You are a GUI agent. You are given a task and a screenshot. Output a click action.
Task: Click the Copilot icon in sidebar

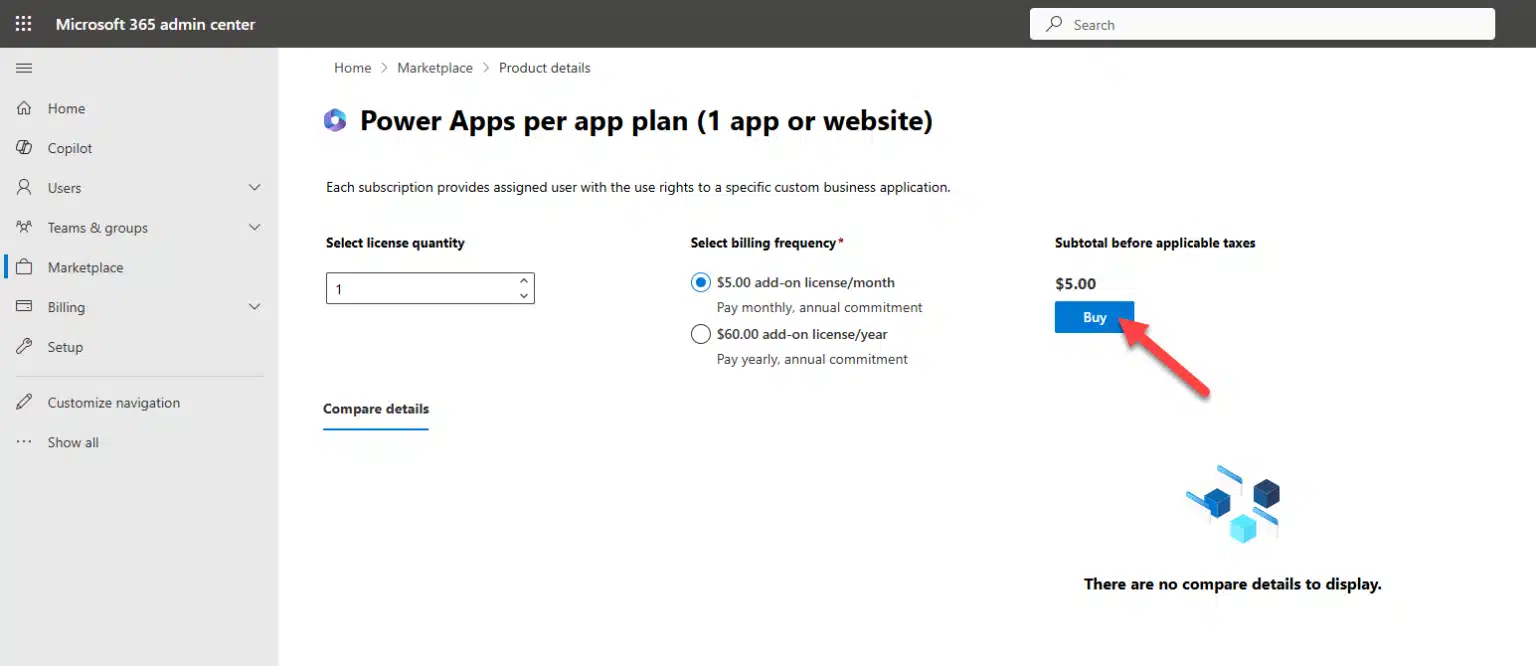25,148
